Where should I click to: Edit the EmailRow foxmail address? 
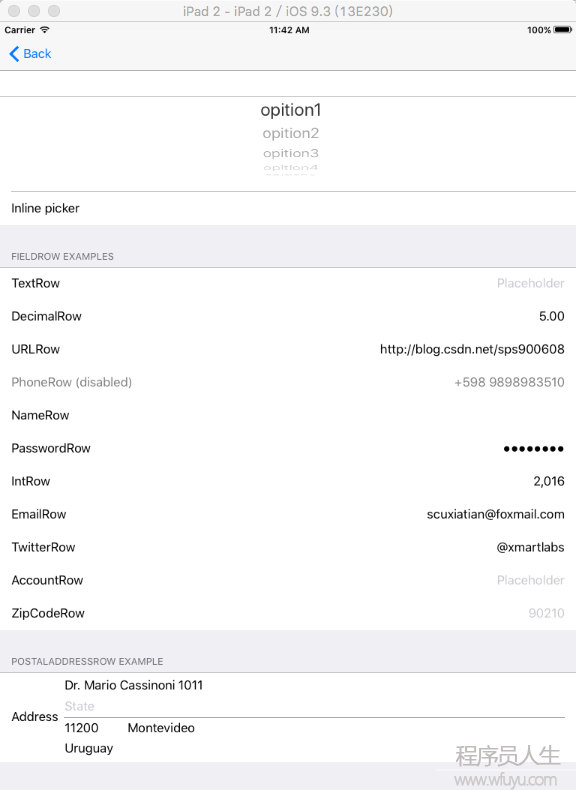495,514
